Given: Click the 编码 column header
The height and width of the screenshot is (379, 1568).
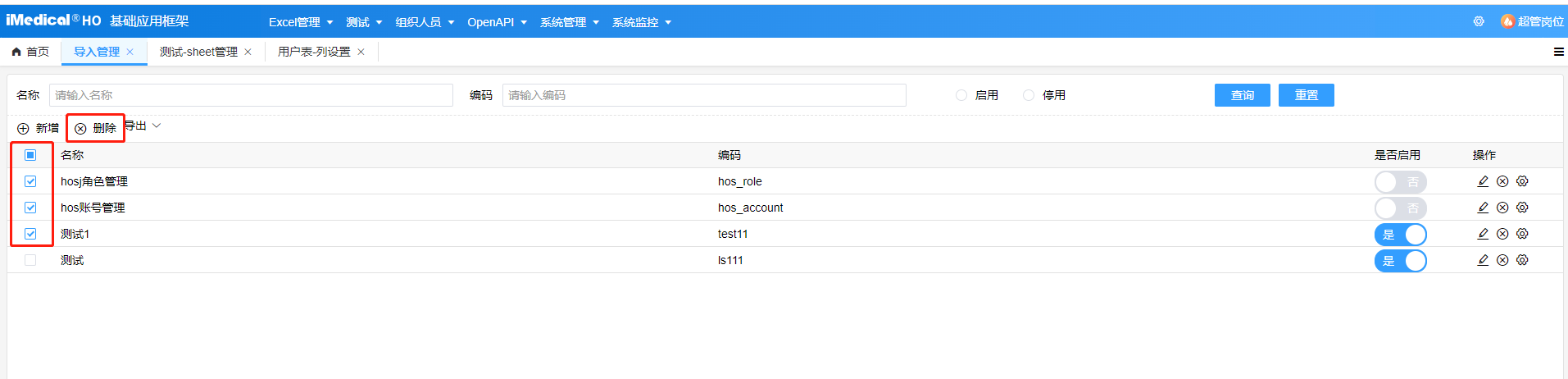Looking at the screenshot, I should pyautogui.click(x=729, y=155).
